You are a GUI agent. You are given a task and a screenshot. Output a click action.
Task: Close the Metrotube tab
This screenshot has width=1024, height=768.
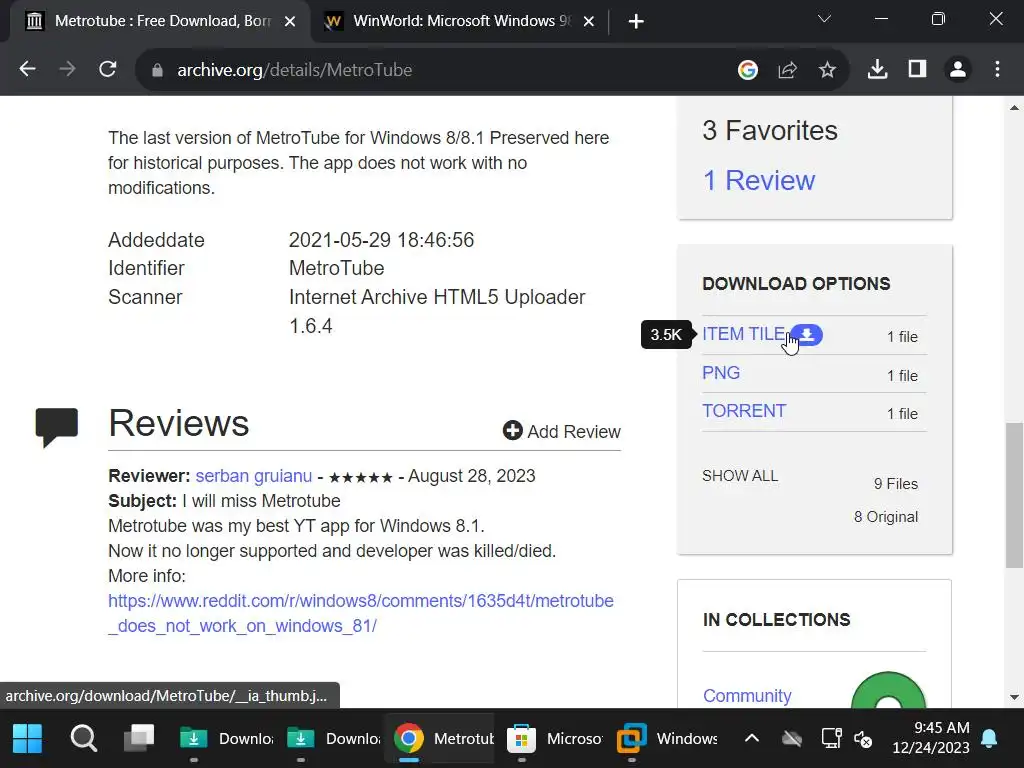tap(290, 22)
